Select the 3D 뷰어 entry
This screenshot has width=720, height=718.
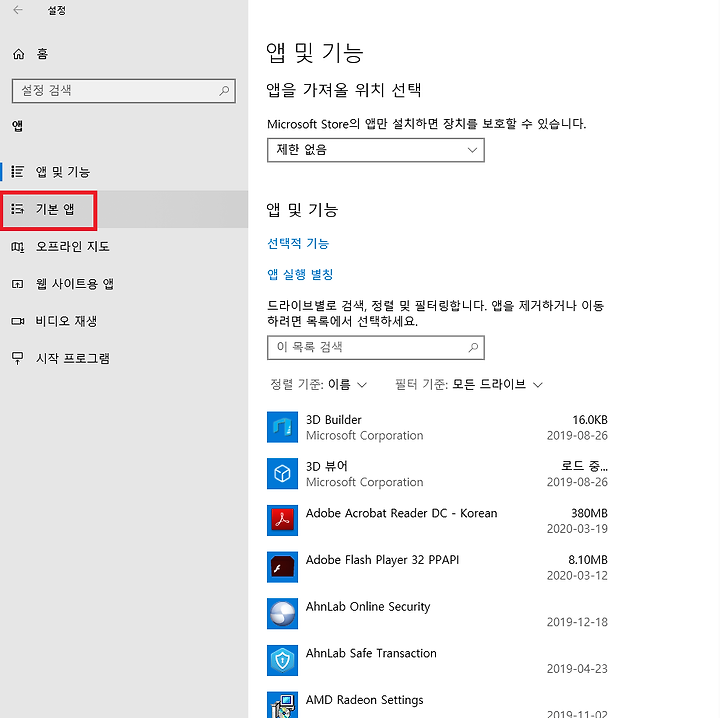[438, 474]
